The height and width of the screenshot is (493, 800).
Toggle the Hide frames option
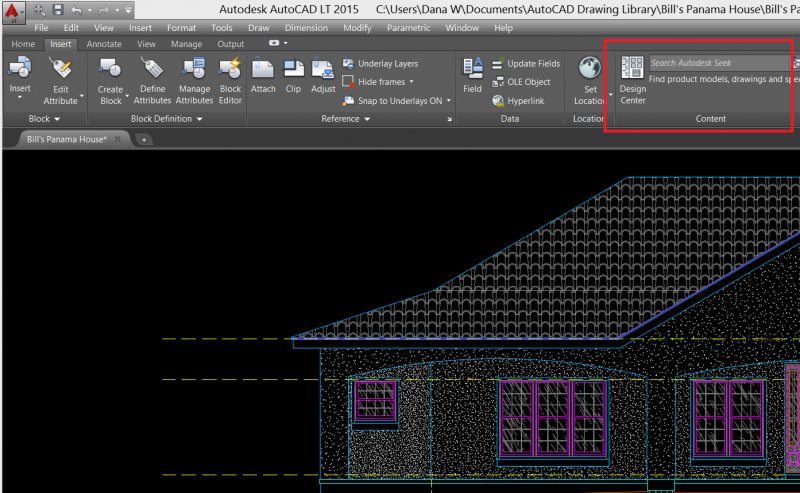(380, 82)
